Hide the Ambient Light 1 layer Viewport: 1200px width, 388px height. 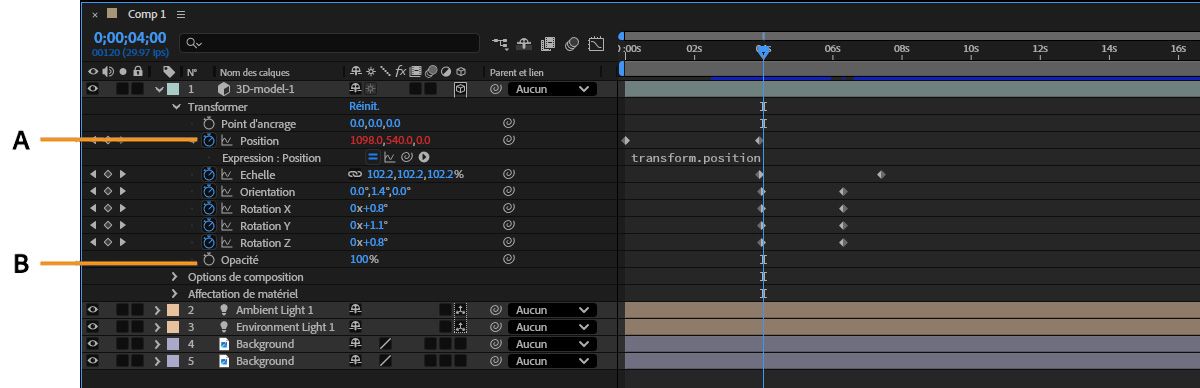tap(93, 310)
